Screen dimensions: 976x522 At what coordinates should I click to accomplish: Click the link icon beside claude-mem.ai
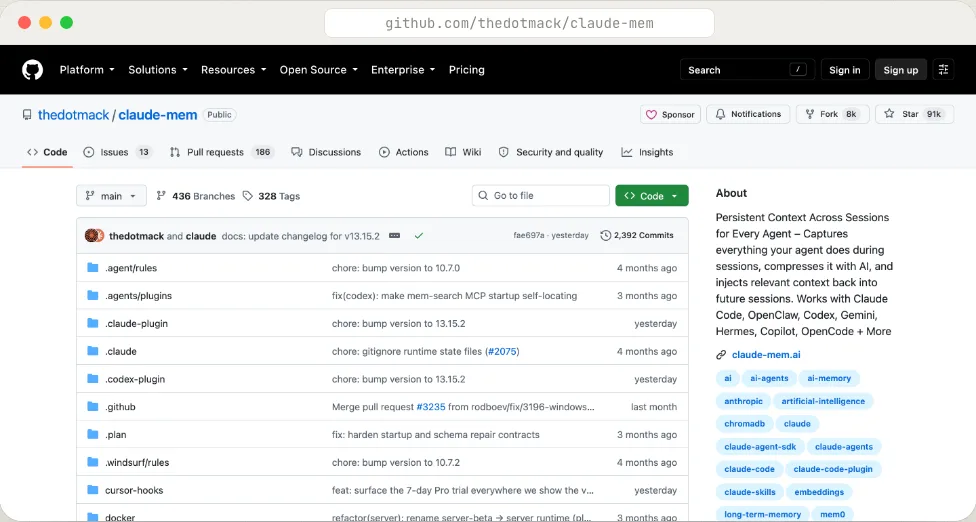pyautogui.click(x=721, y=355)
